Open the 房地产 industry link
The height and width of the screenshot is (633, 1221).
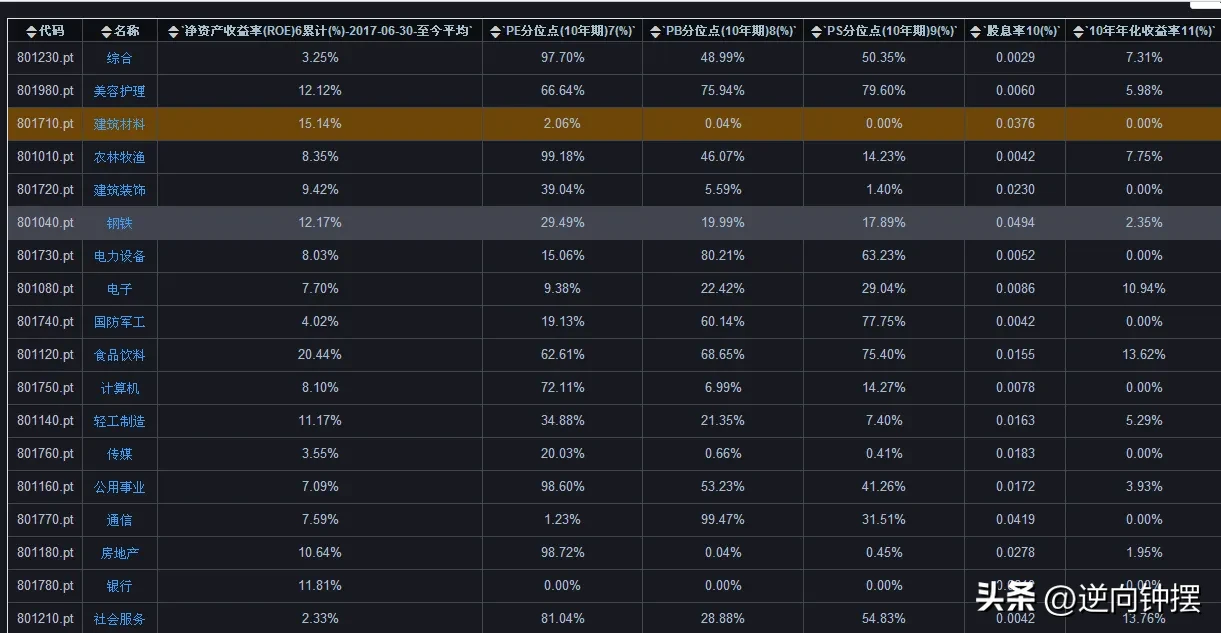119,553
